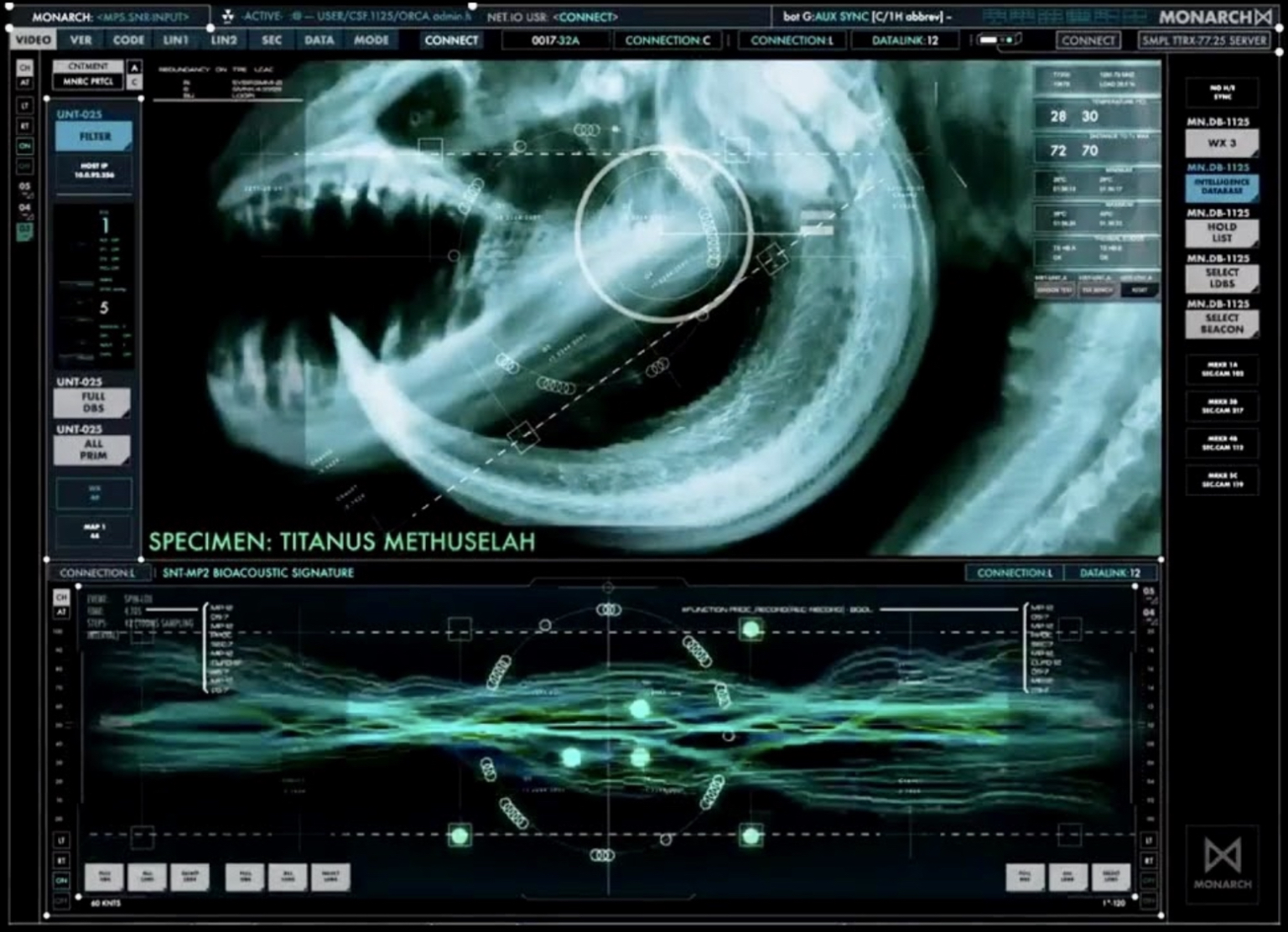Click the outlined CONNECT button near the server field

(x=1088, y=39)
